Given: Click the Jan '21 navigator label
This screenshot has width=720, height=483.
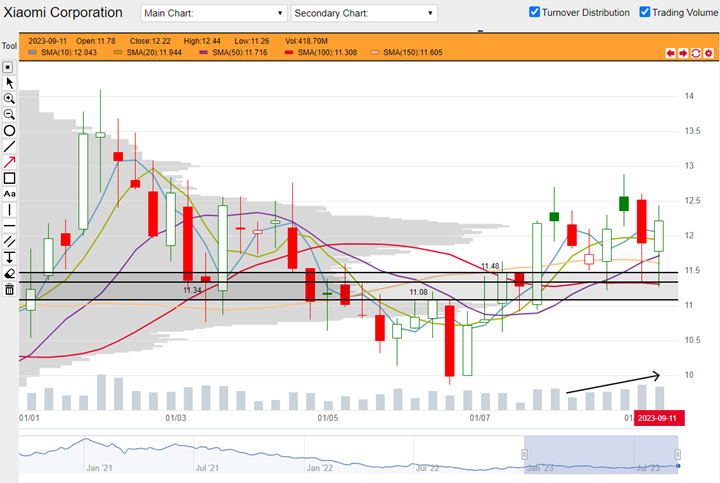Looking at the screenshot, I should pyautogui.click(x=99, y=468).
